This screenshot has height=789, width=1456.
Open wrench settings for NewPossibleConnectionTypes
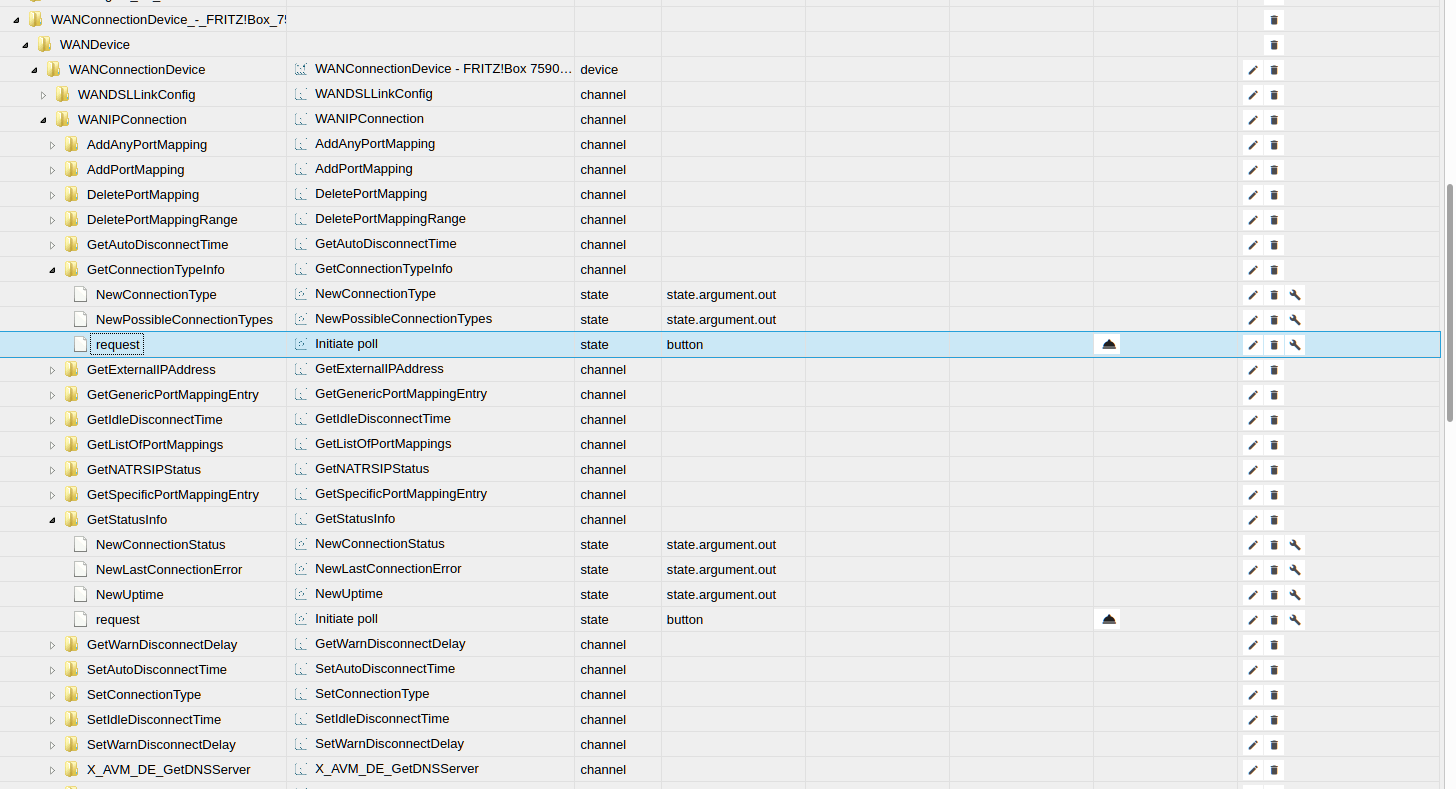click(x=1295, y=320)
